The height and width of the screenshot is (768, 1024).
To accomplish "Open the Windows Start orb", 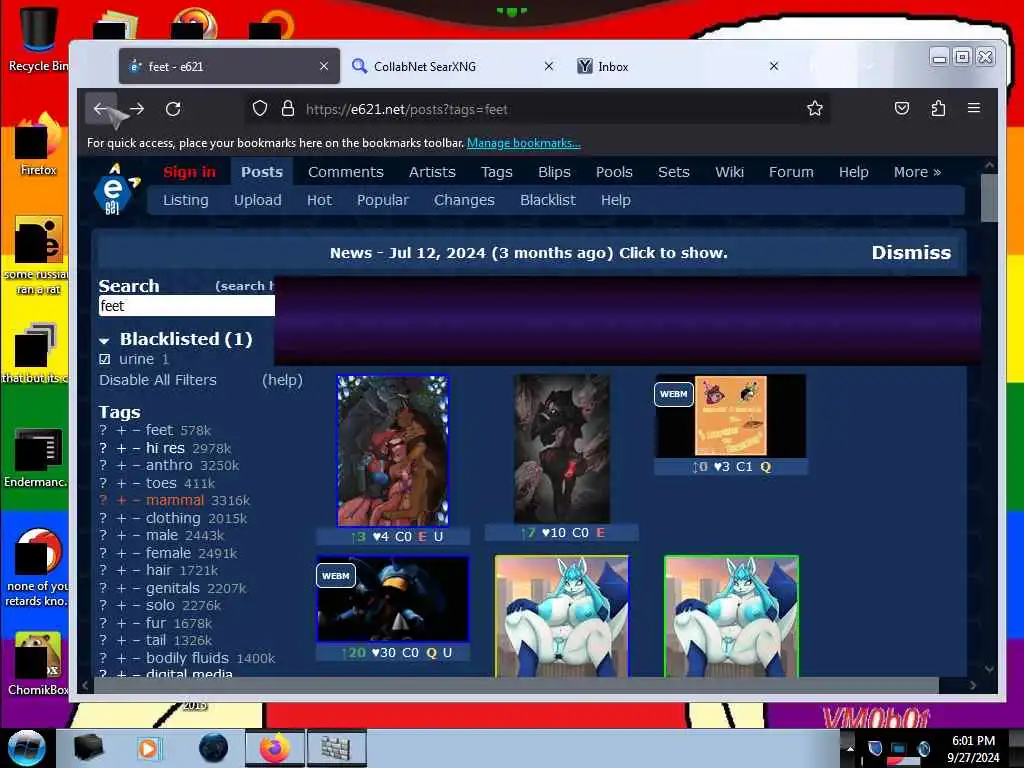I will point(26,748).
